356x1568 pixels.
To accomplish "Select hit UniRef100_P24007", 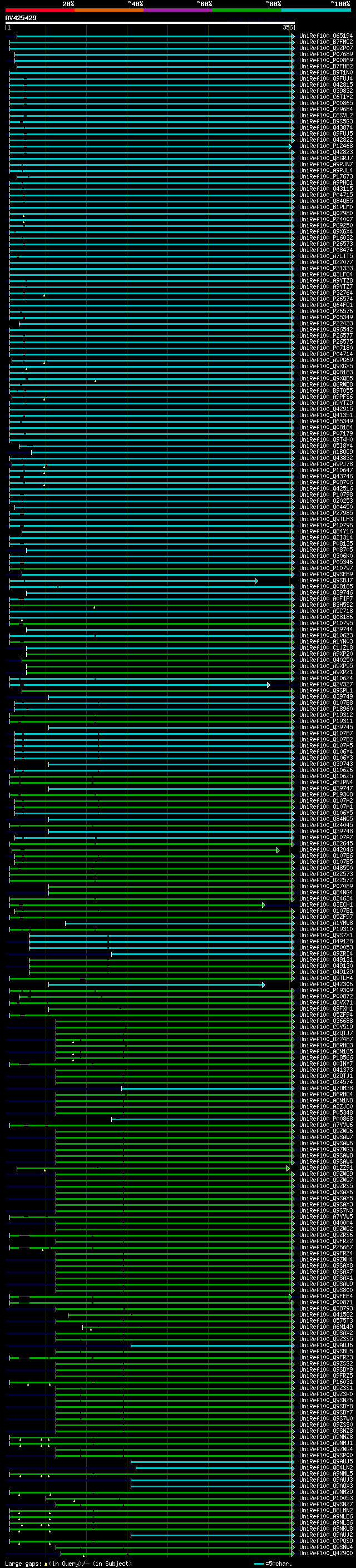I will (x=326, y=220).
